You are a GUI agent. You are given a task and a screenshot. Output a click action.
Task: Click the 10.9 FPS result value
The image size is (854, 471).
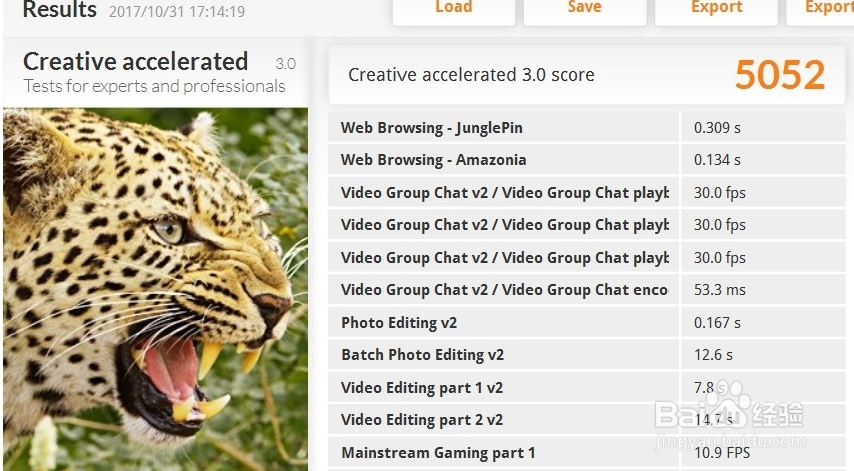pos(722,453)
